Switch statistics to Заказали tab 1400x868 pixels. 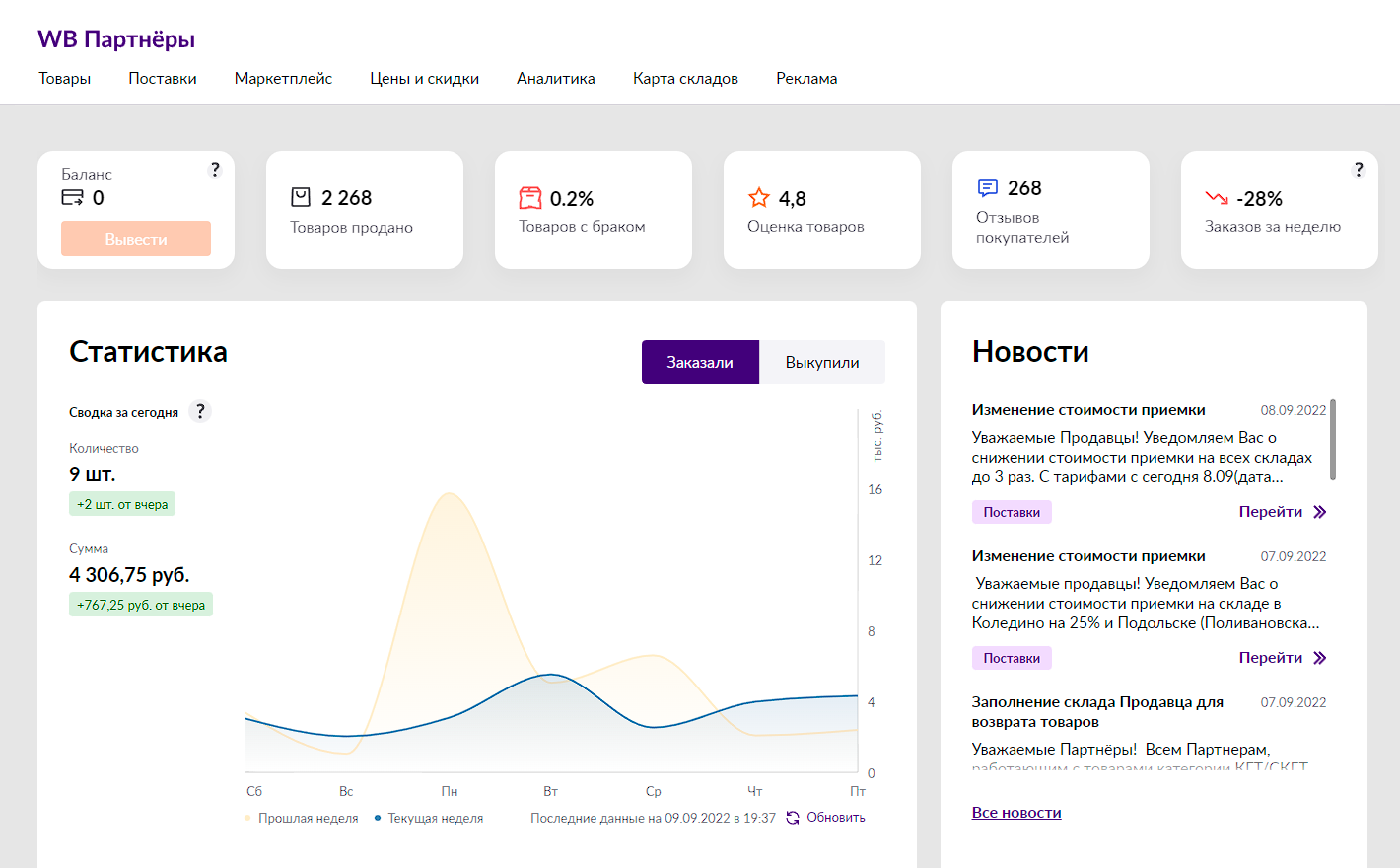(700, 362)
